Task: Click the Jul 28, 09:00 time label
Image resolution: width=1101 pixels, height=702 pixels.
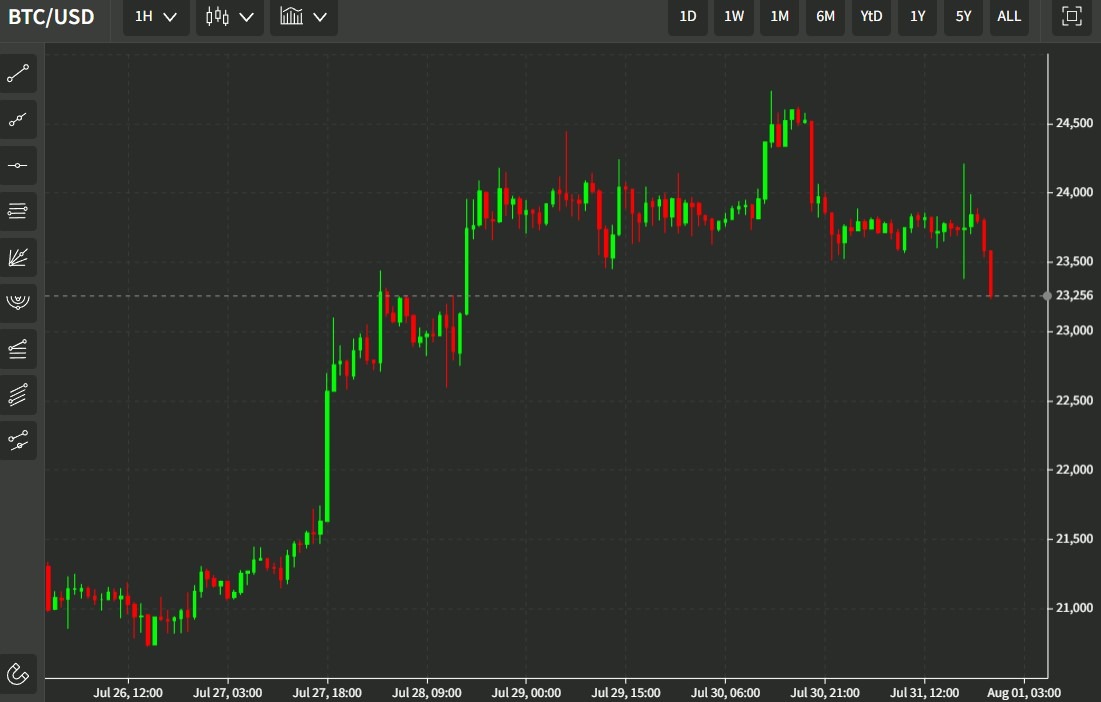Action: click(x=427, y=693)
